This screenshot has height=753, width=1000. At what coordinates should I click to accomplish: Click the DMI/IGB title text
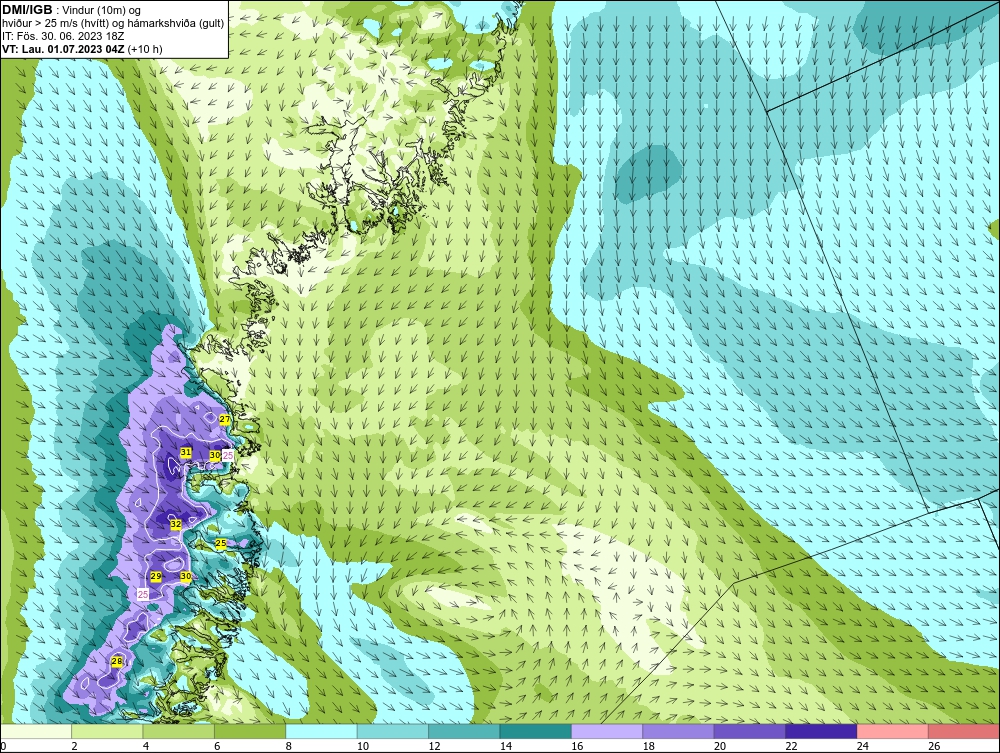pos(27,10)
